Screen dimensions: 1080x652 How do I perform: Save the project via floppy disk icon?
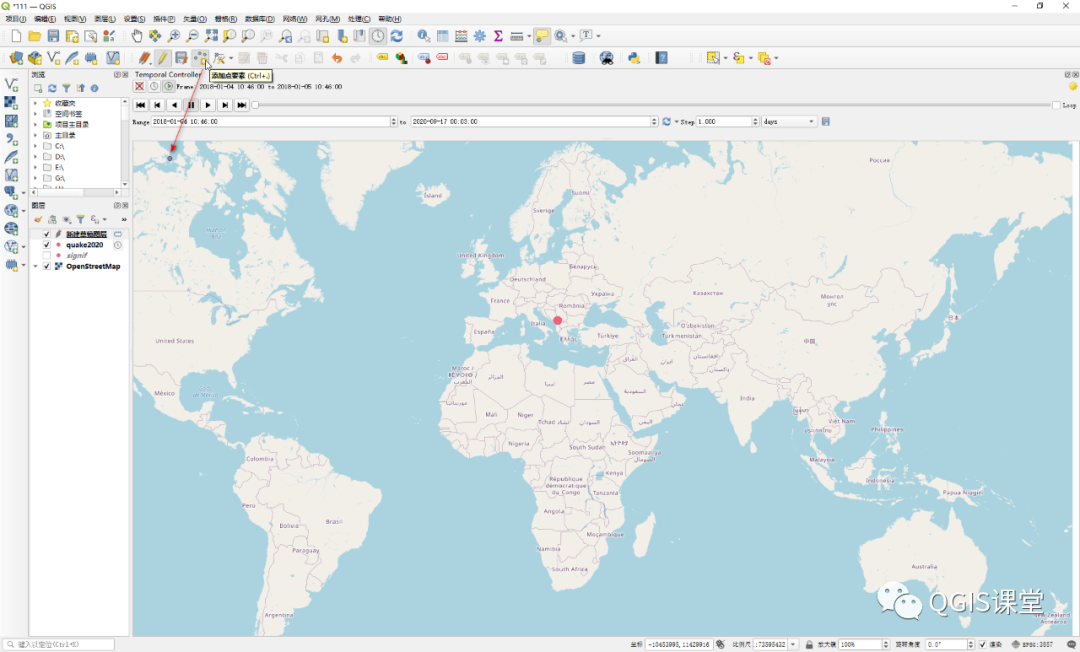pyautogui.click(x=53, y=36)
